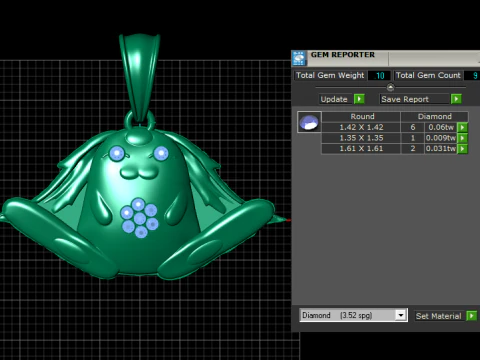Select the 1.35 X 1.35 size cell

click(x=361, y=138)
